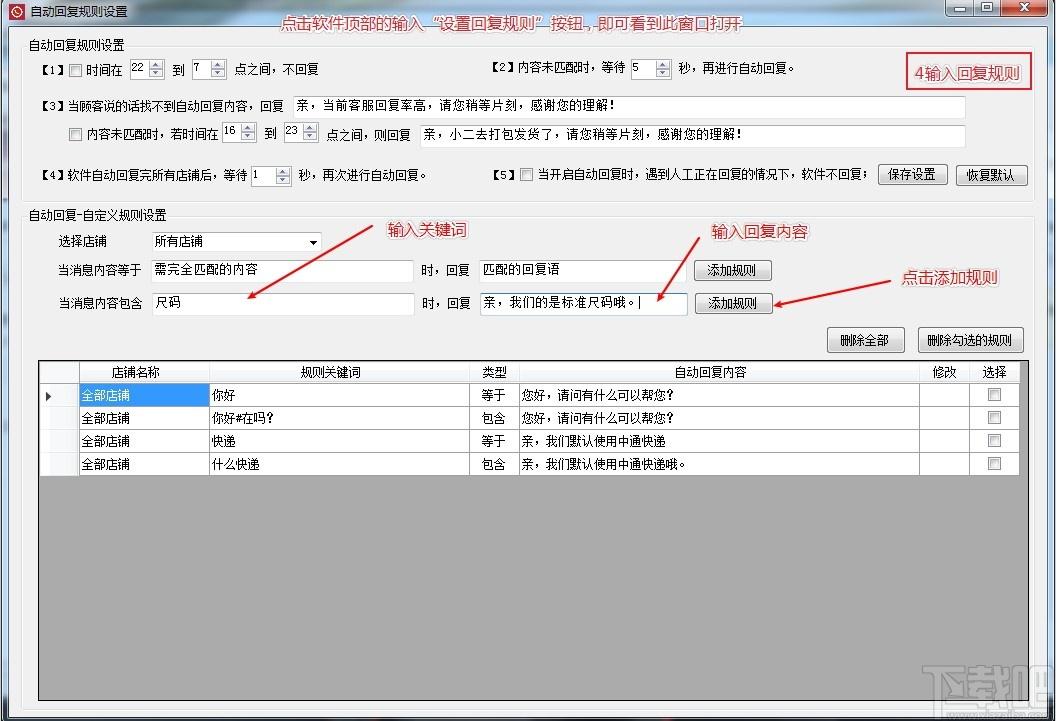Toggle the 内容未匹配时 time range checkbox
The image size is (1057, 721).
pyautogui.click(x=76, y=135)
